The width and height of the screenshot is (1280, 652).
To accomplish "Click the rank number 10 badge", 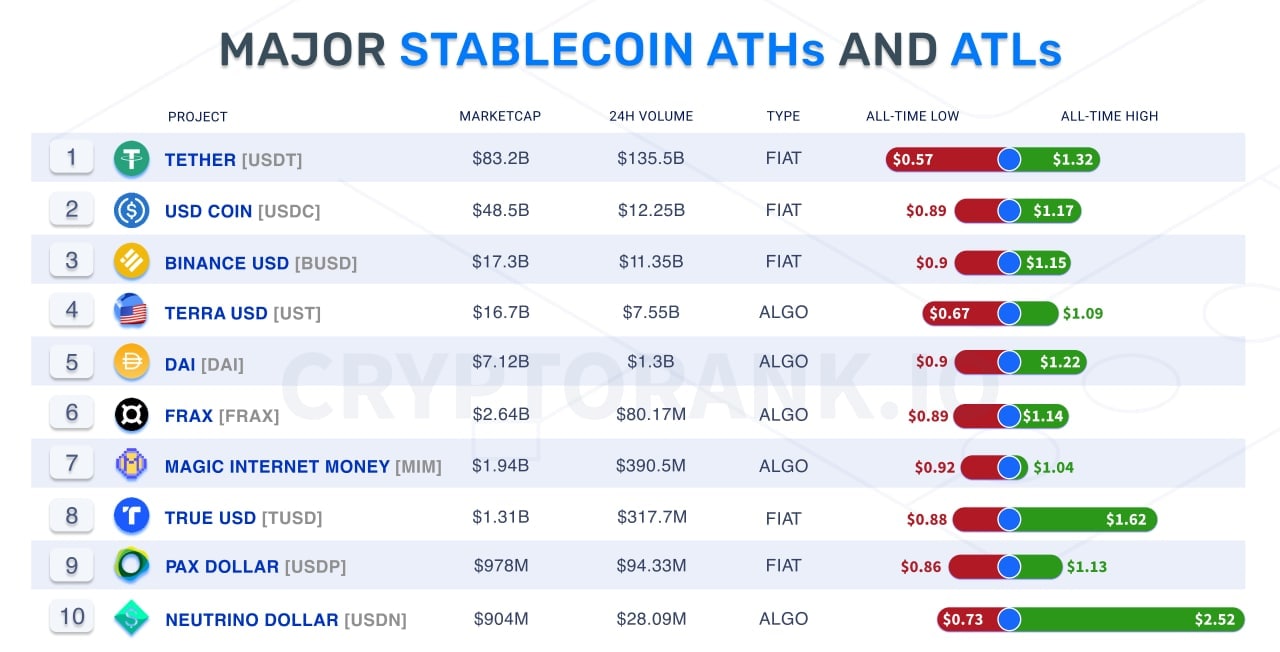I will point(71,616).
